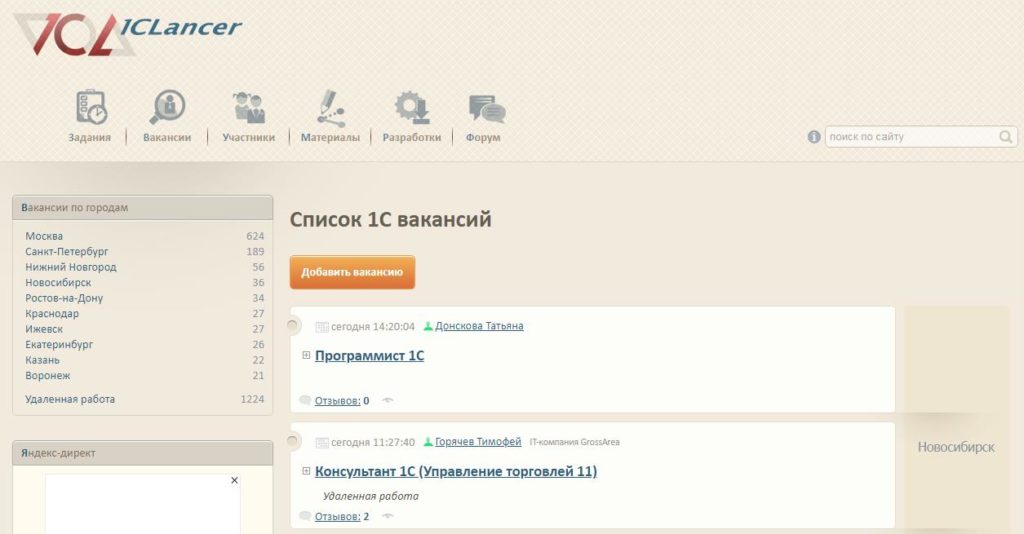The width and height of the screenshot is (1024, 534).
Task: Open Отзывов link with 2 replies
Action: 338,516
